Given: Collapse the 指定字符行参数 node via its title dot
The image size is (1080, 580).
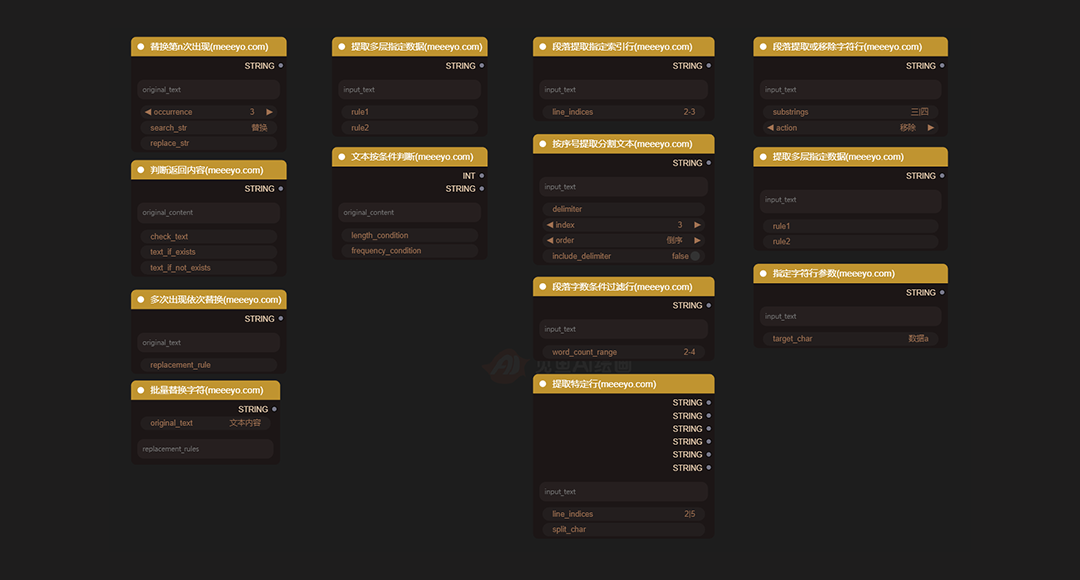Looking at the screenshot, I should tap(763, 273).
